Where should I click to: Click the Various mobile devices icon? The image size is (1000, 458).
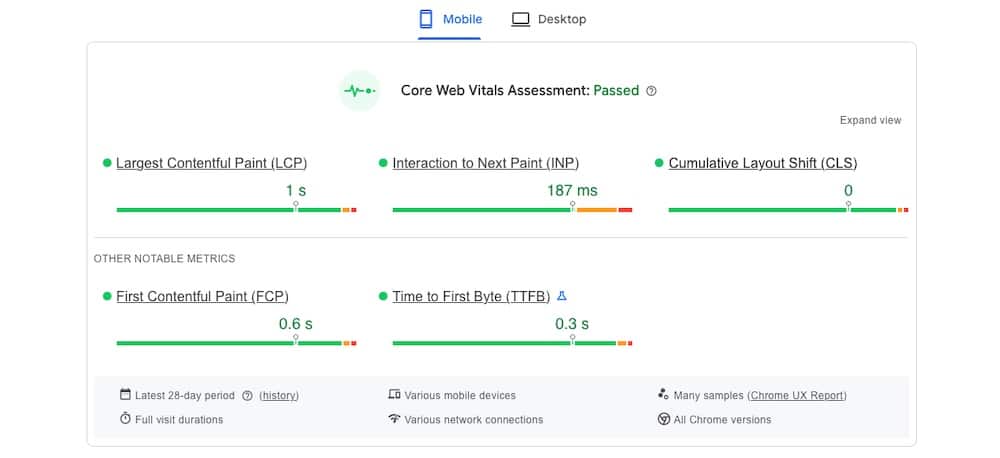pos(394,395)
